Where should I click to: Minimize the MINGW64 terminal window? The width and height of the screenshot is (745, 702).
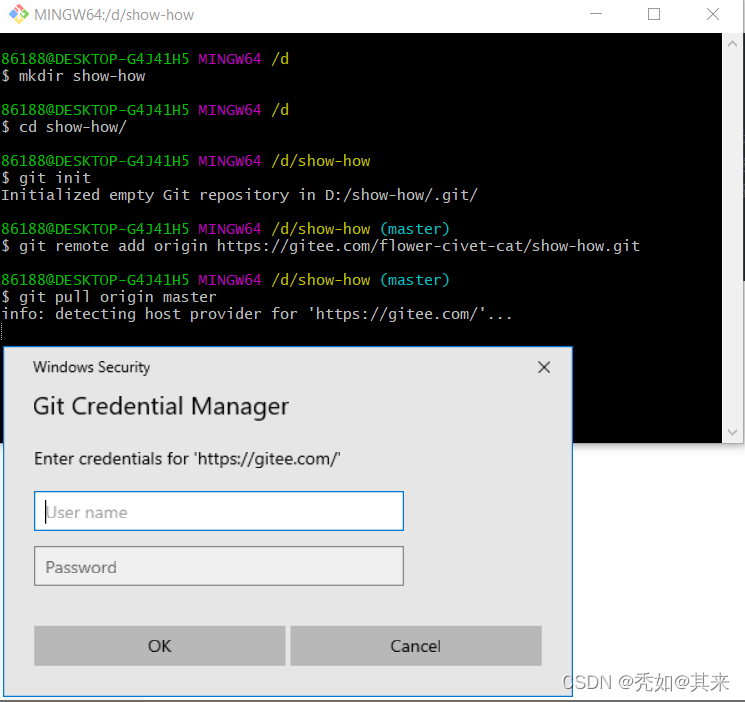(596, 14)
